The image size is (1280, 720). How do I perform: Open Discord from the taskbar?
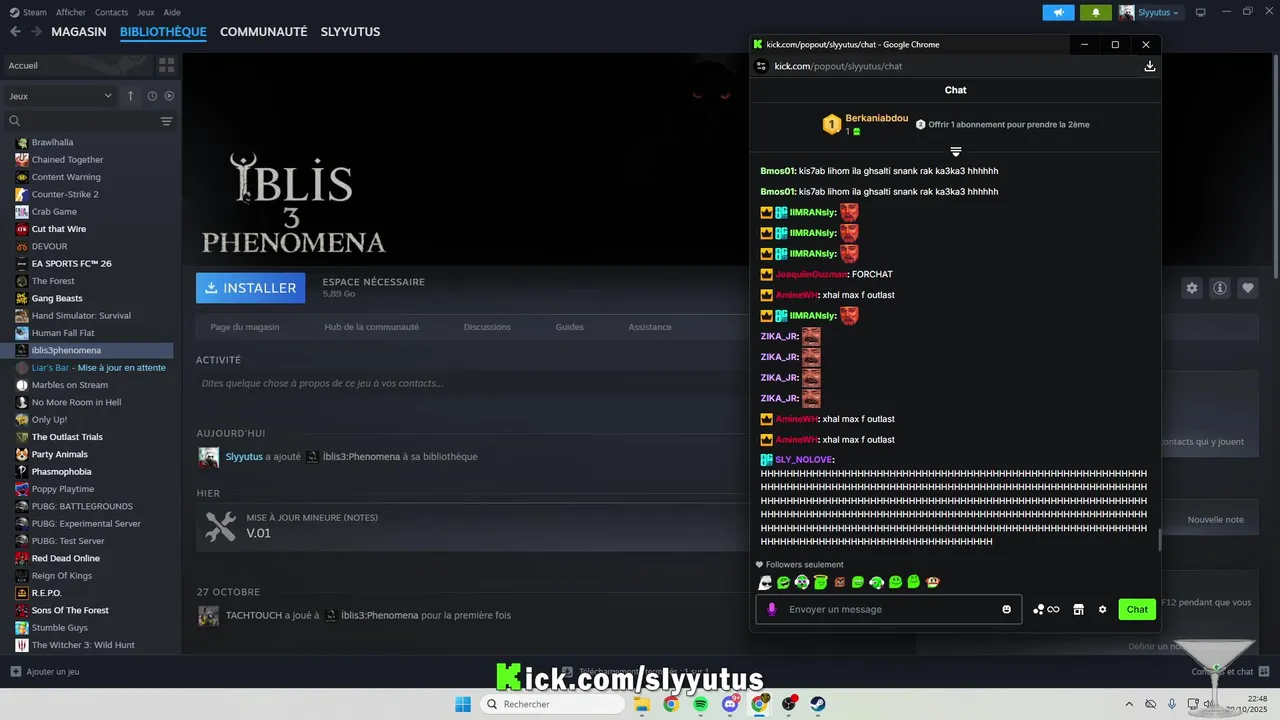click(730, 704)
